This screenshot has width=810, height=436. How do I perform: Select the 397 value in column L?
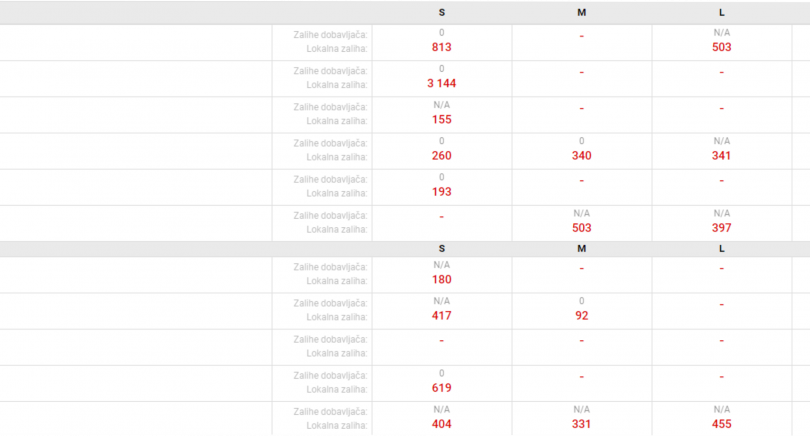(x=722, y=228)
